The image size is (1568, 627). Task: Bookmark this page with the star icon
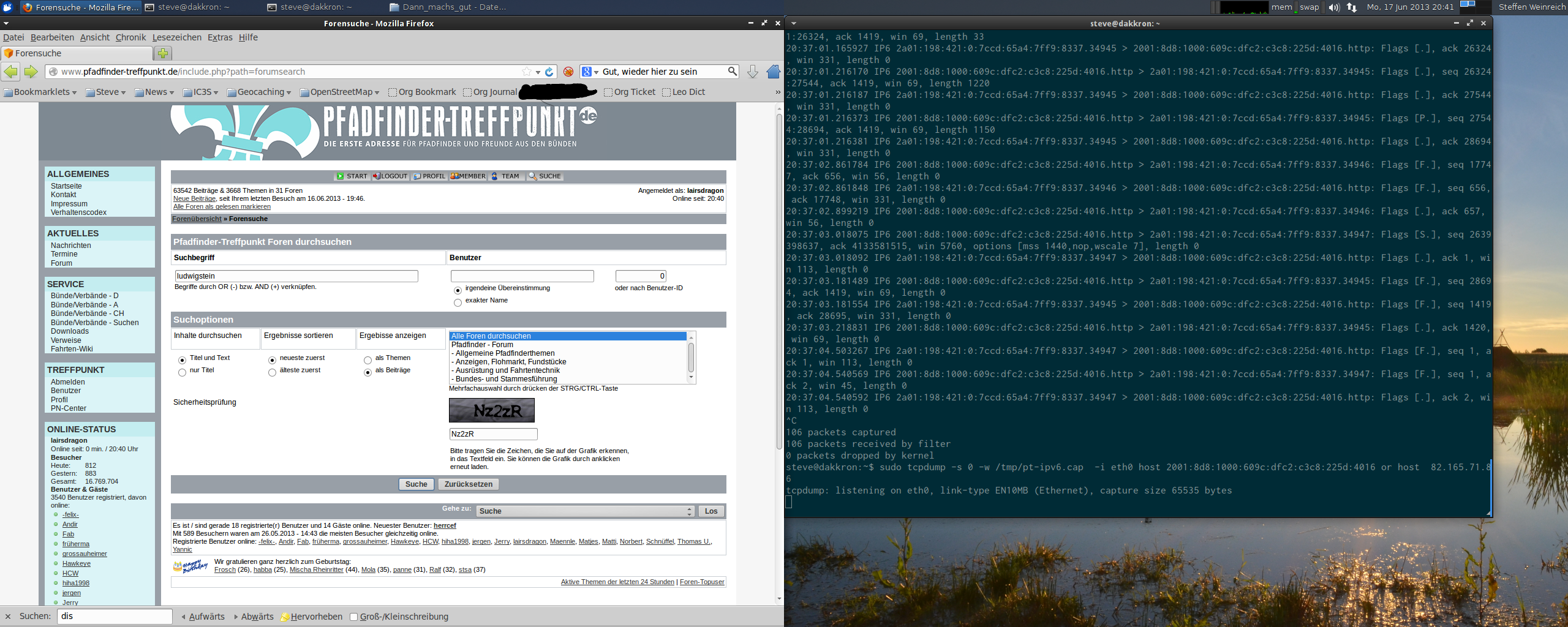(527, 72)
